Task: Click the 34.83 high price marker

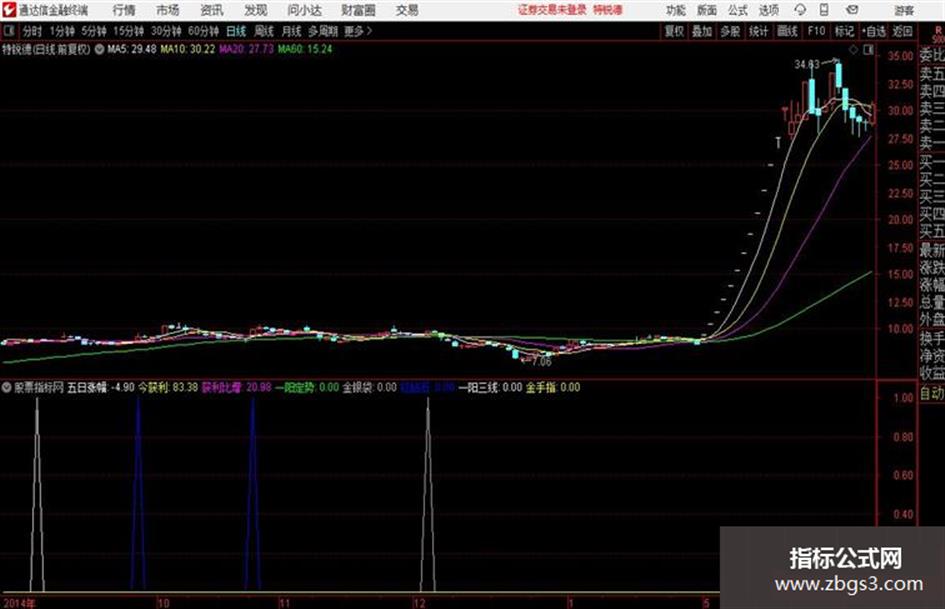Action: point(806,64)
